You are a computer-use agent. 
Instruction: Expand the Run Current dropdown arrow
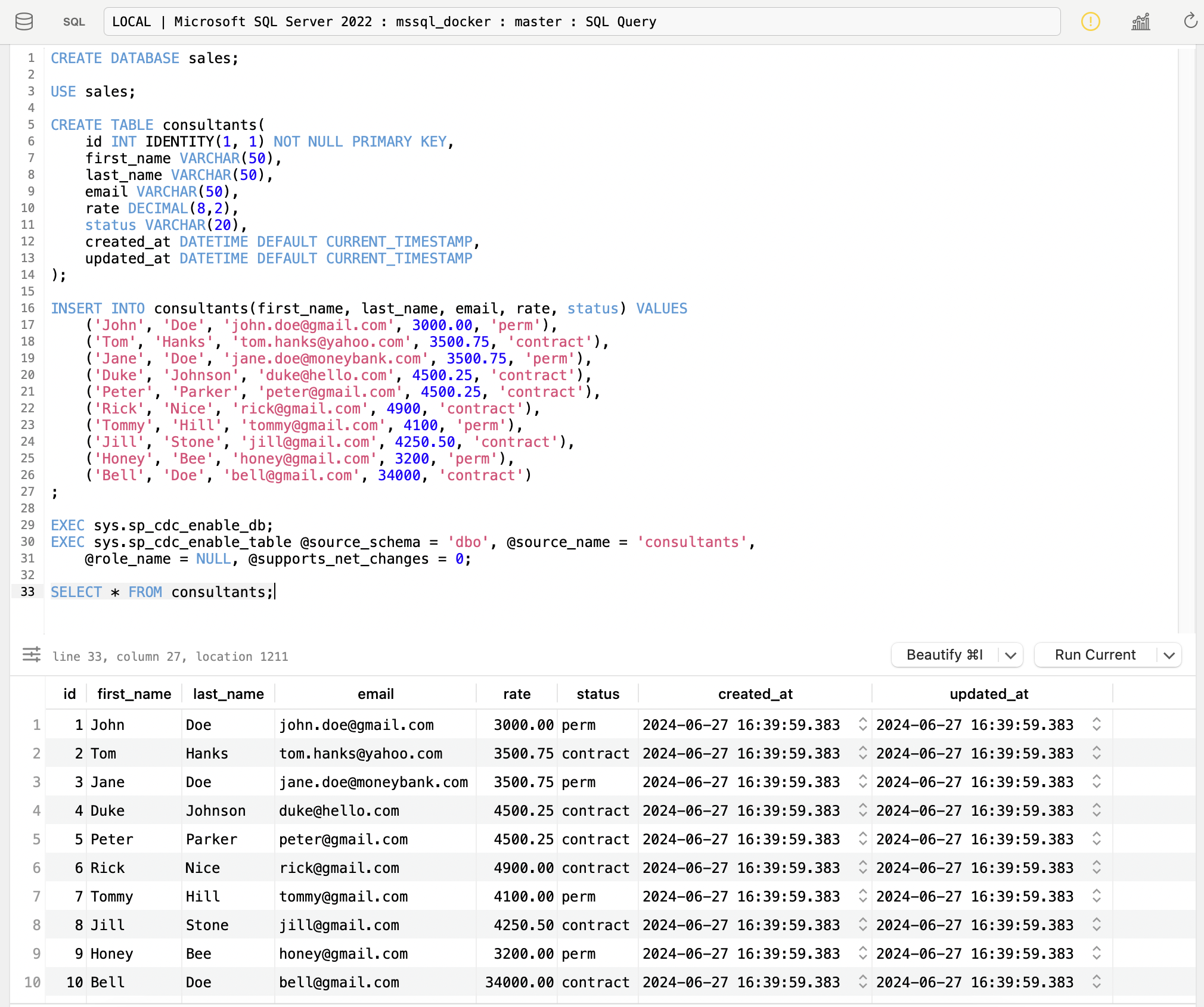coord(1169,655)
